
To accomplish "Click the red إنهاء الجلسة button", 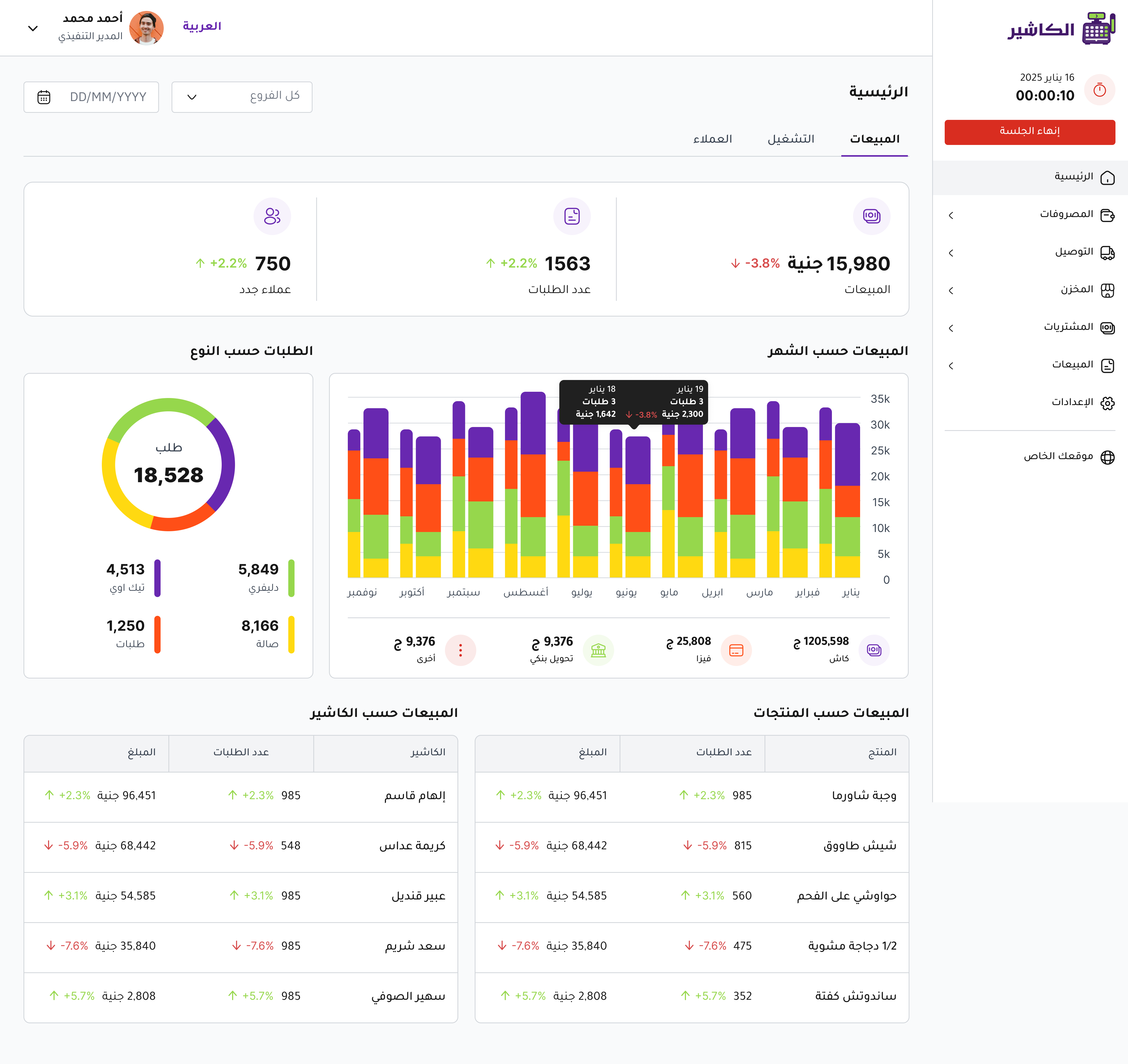I will [1029, 132].
